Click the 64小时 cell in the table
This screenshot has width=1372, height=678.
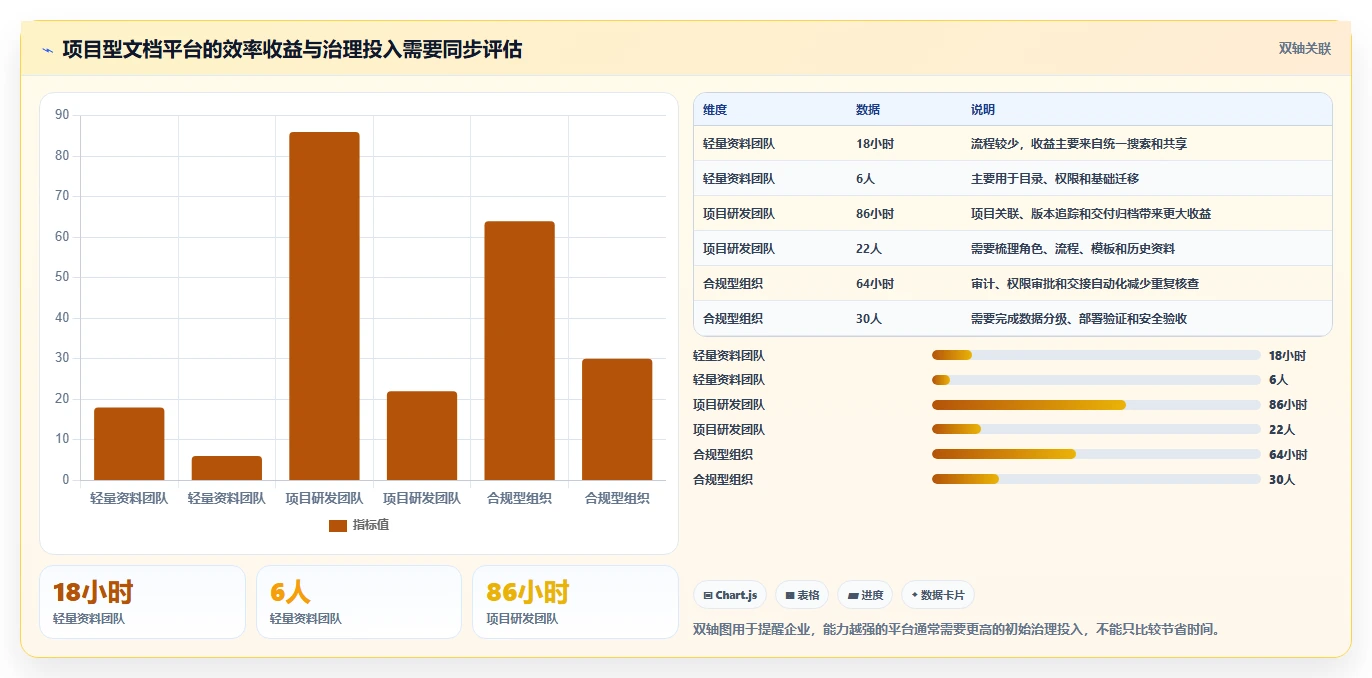[875, 284]
